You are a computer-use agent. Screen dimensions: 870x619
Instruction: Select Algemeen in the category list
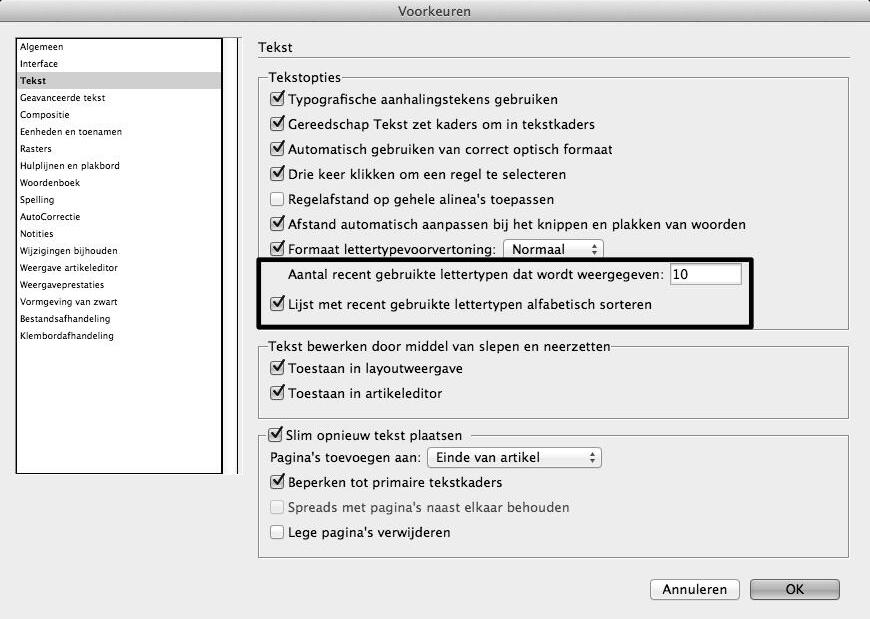coord(42,47)
